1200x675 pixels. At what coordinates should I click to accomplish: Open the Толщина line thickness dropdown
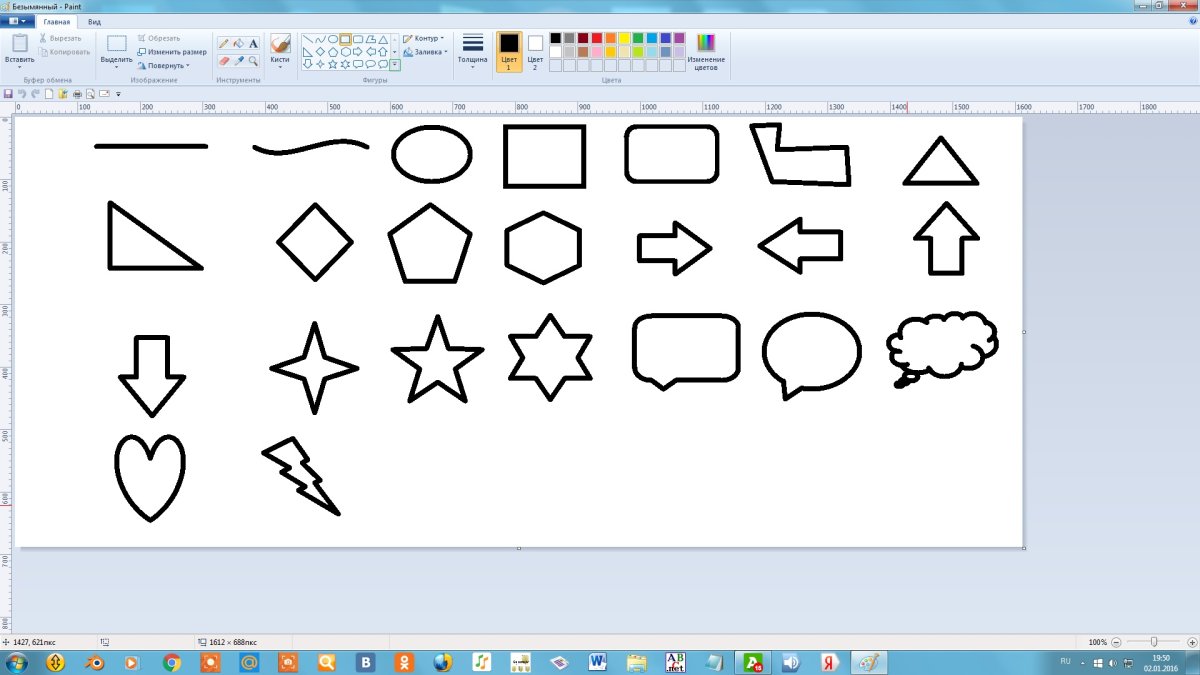click(473, 50)
